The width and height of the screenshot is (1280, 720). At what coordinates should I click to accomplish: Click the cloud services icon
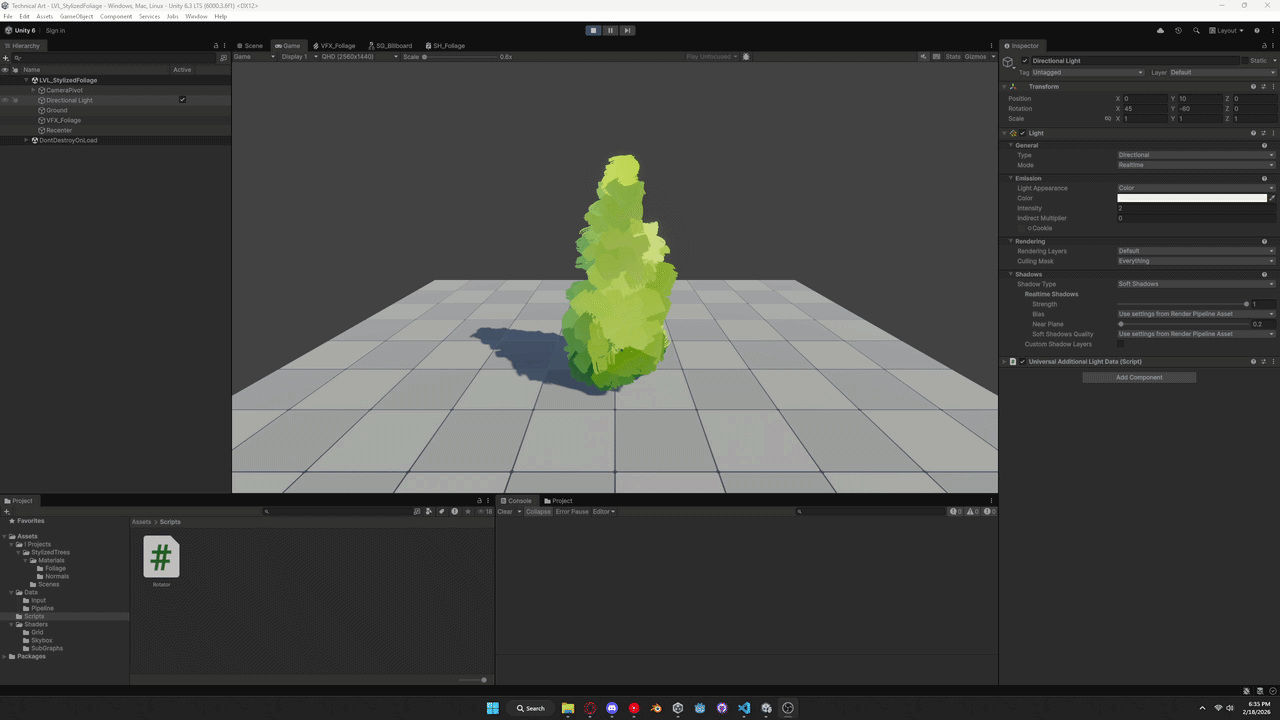pos(1160,30)
